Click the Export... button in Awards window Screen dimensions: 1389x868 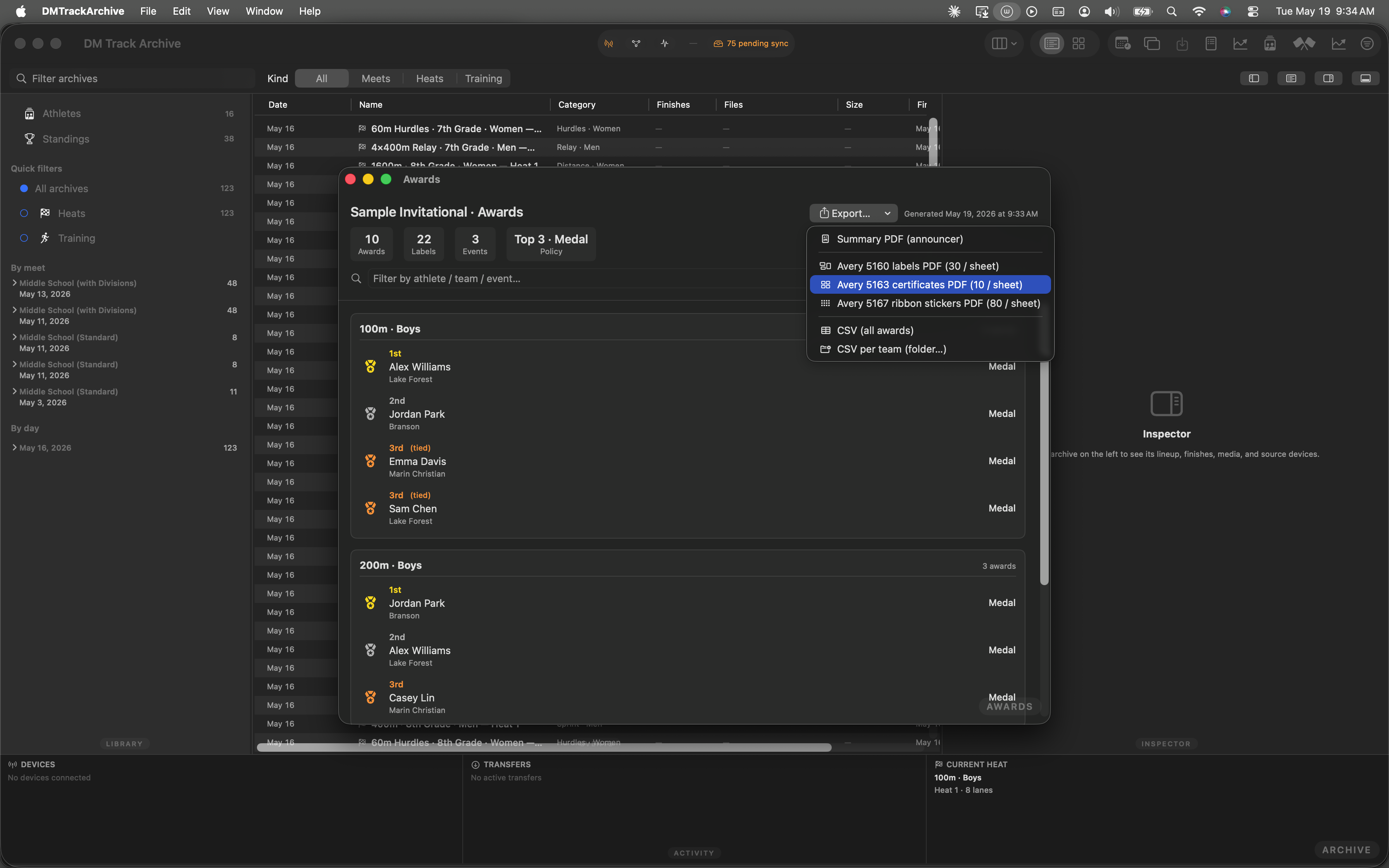(853, 214)
